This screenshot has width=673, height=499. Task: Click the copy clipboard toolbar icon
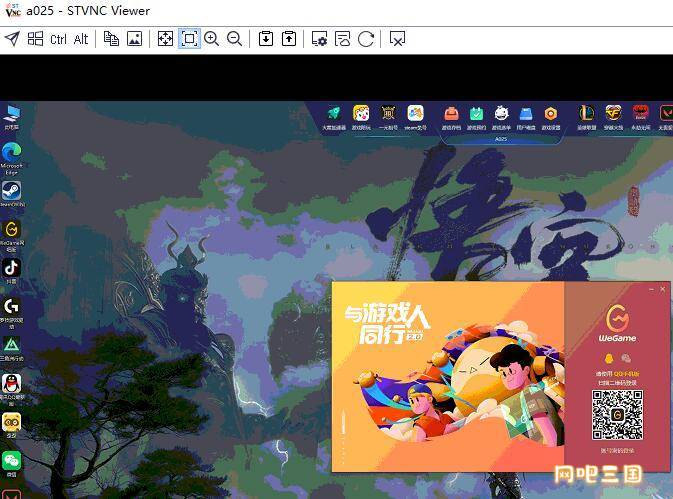[112, 39]
